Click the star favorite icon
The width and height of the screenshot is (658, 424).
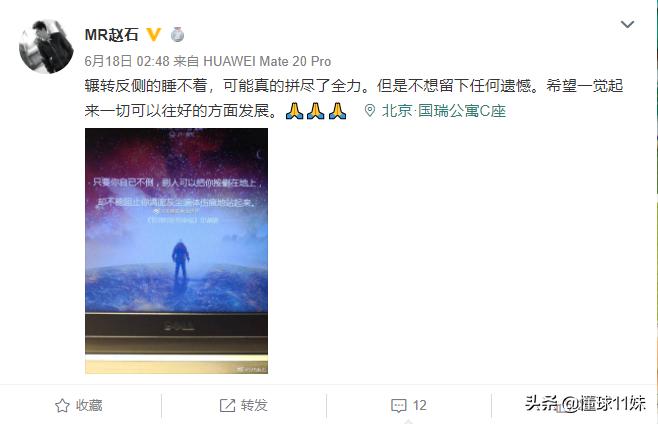click(x=62, y=406)
